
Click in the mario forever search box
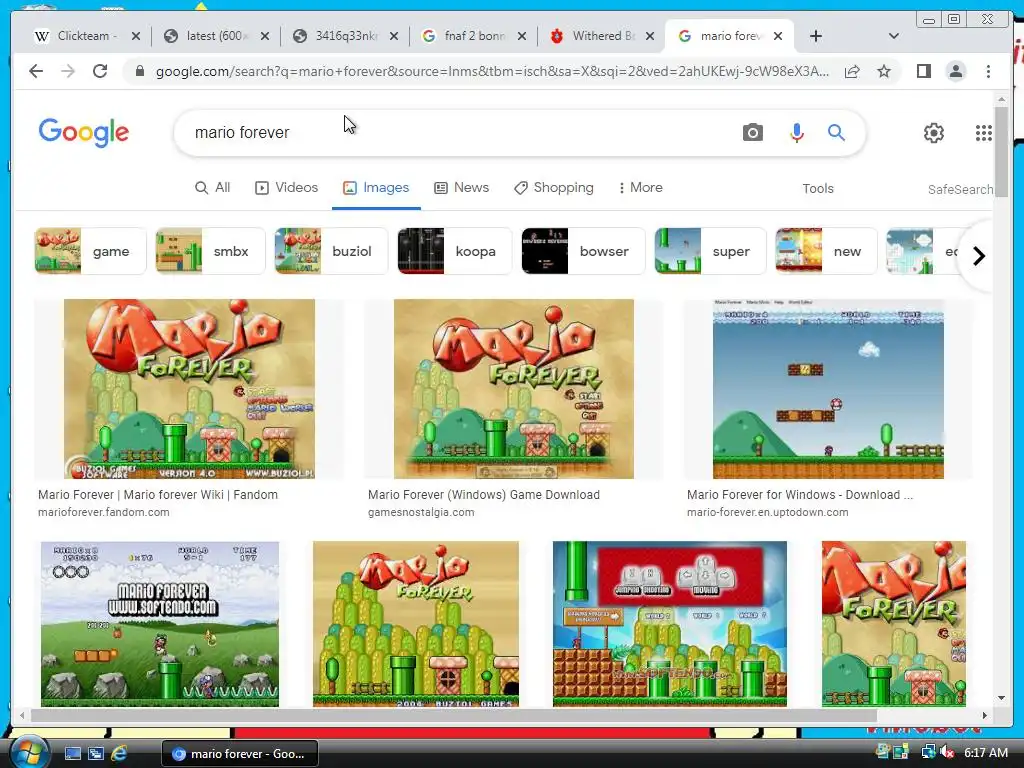[x=457, y=133]
